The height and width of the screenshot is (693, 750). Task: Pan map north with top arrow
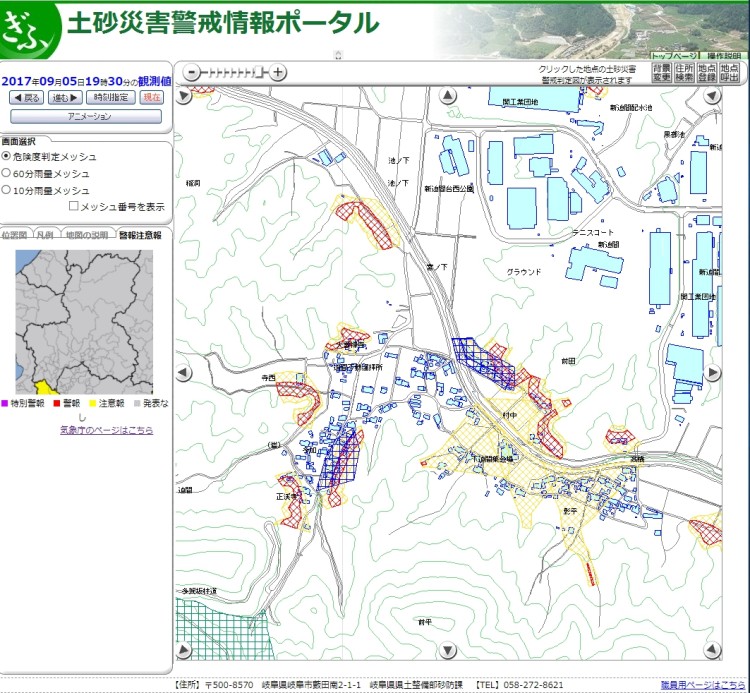[448, 96]
